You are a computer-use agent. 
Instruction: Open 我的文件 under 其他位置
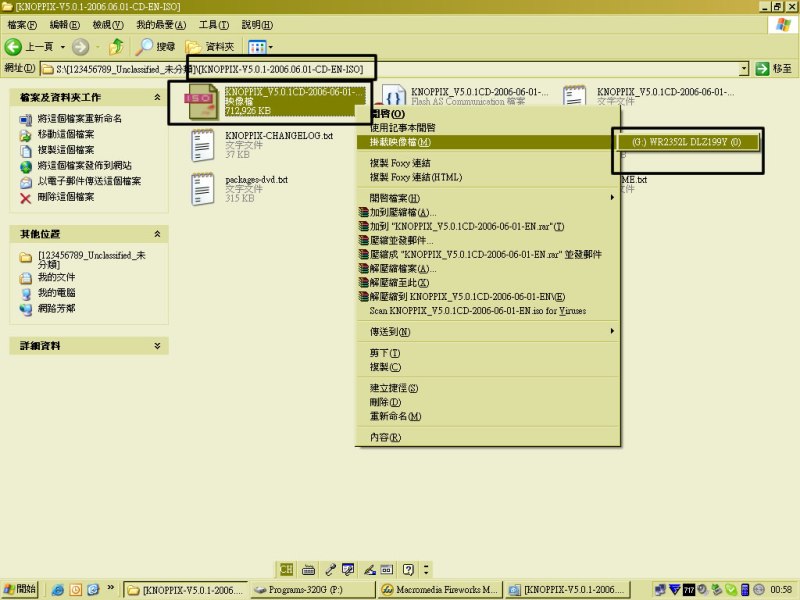[x=57, y=277]
